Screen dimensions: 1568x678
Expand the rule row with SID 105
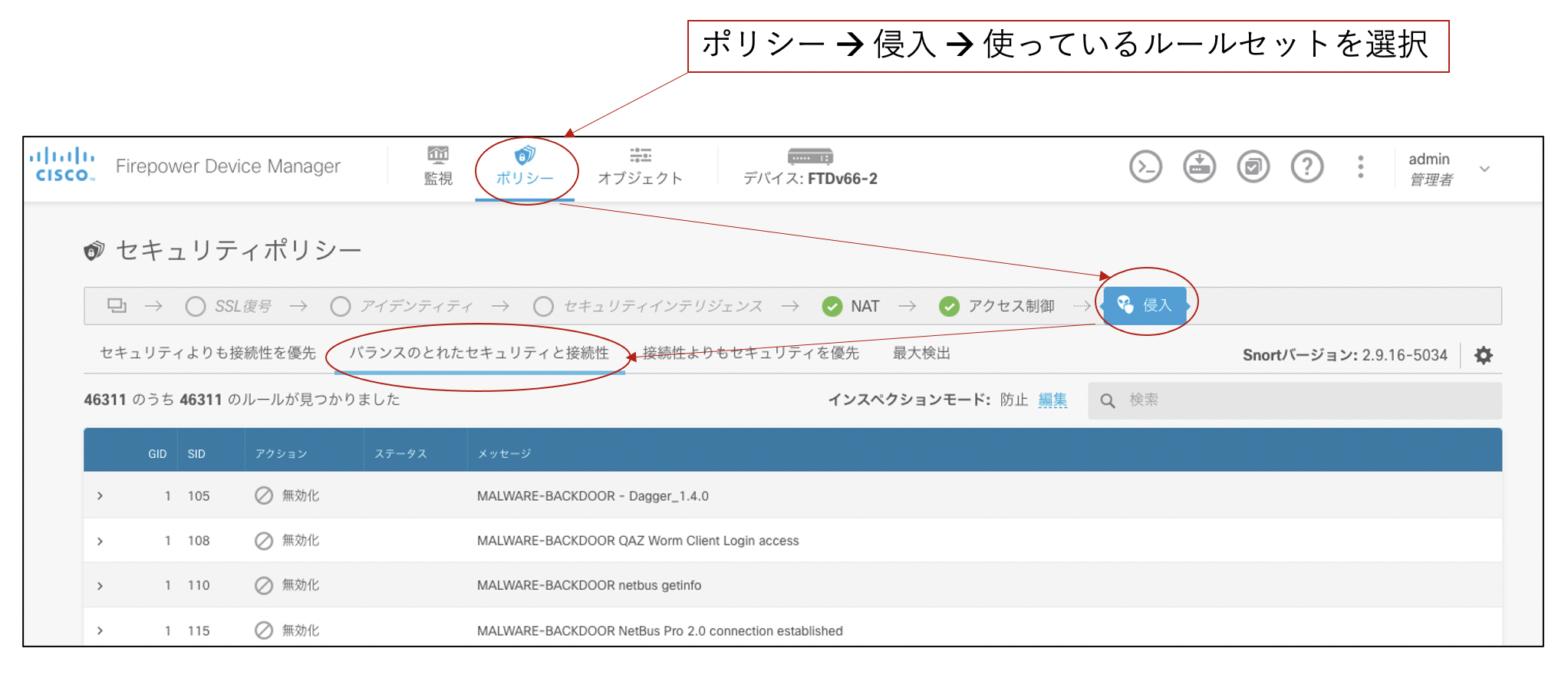coord(100,496)
